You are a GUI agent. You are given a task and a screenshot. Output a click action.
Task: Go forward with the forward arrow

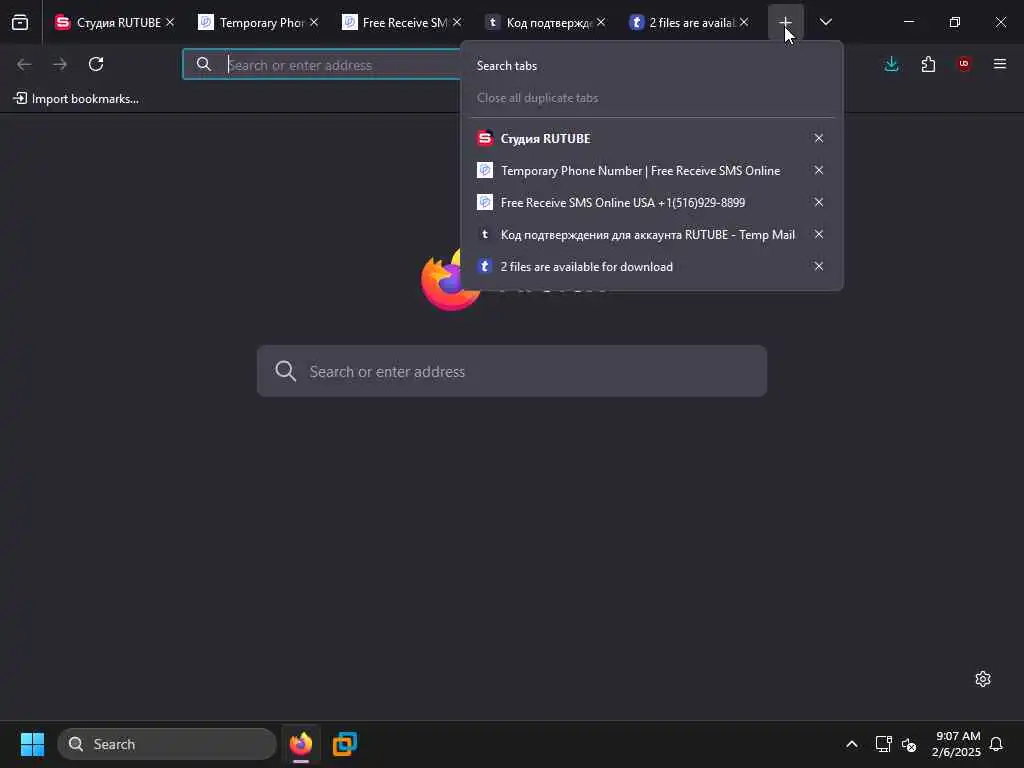(60, 64)
